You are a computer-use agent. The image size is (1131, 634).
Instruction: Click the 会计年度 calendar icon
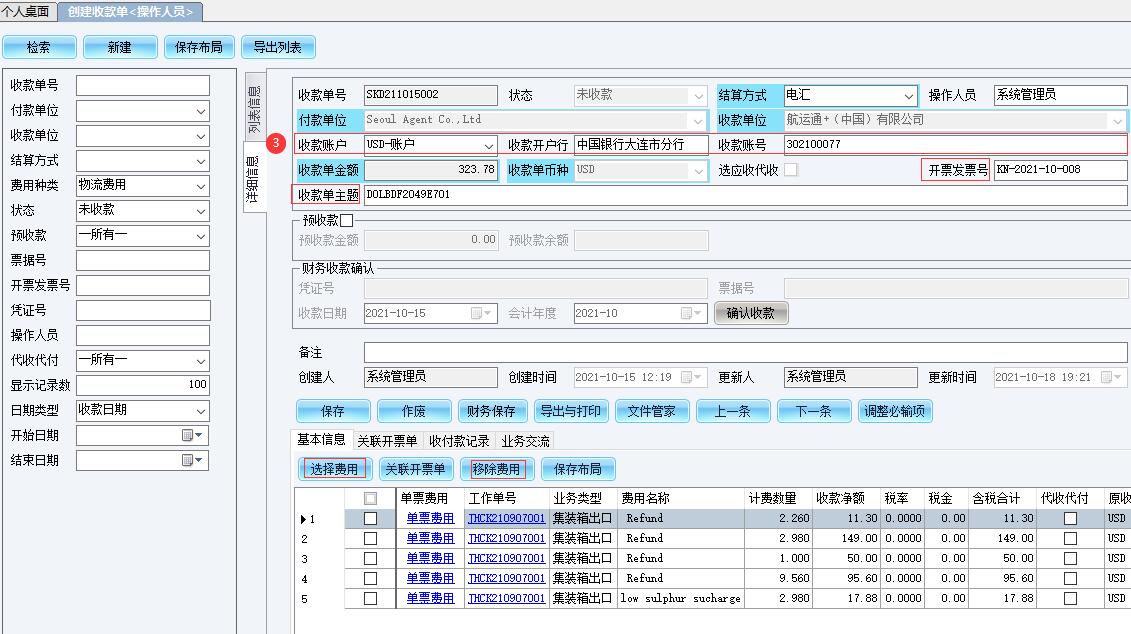687,314
